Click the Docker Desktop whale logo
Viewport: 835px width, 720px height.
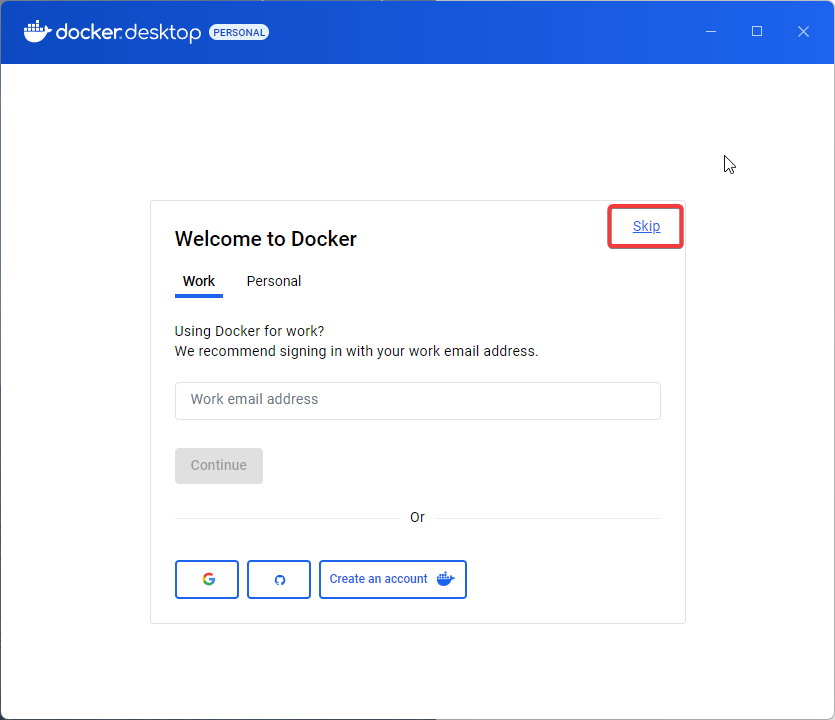click(x=37, y=32)
